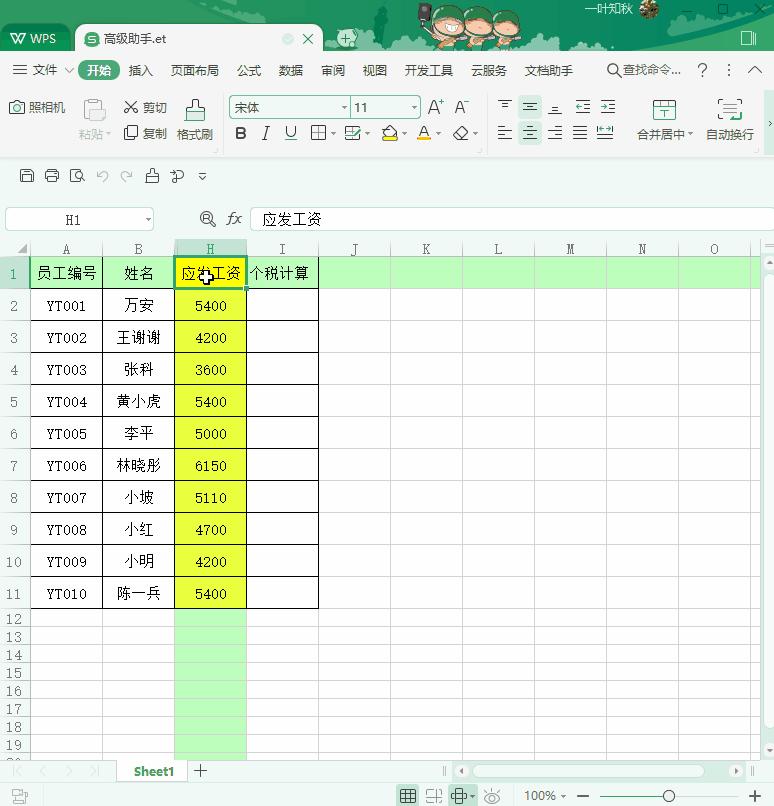
Task: Switch to 页面布局 Page Layout tab
Action: tap(195, 70)
